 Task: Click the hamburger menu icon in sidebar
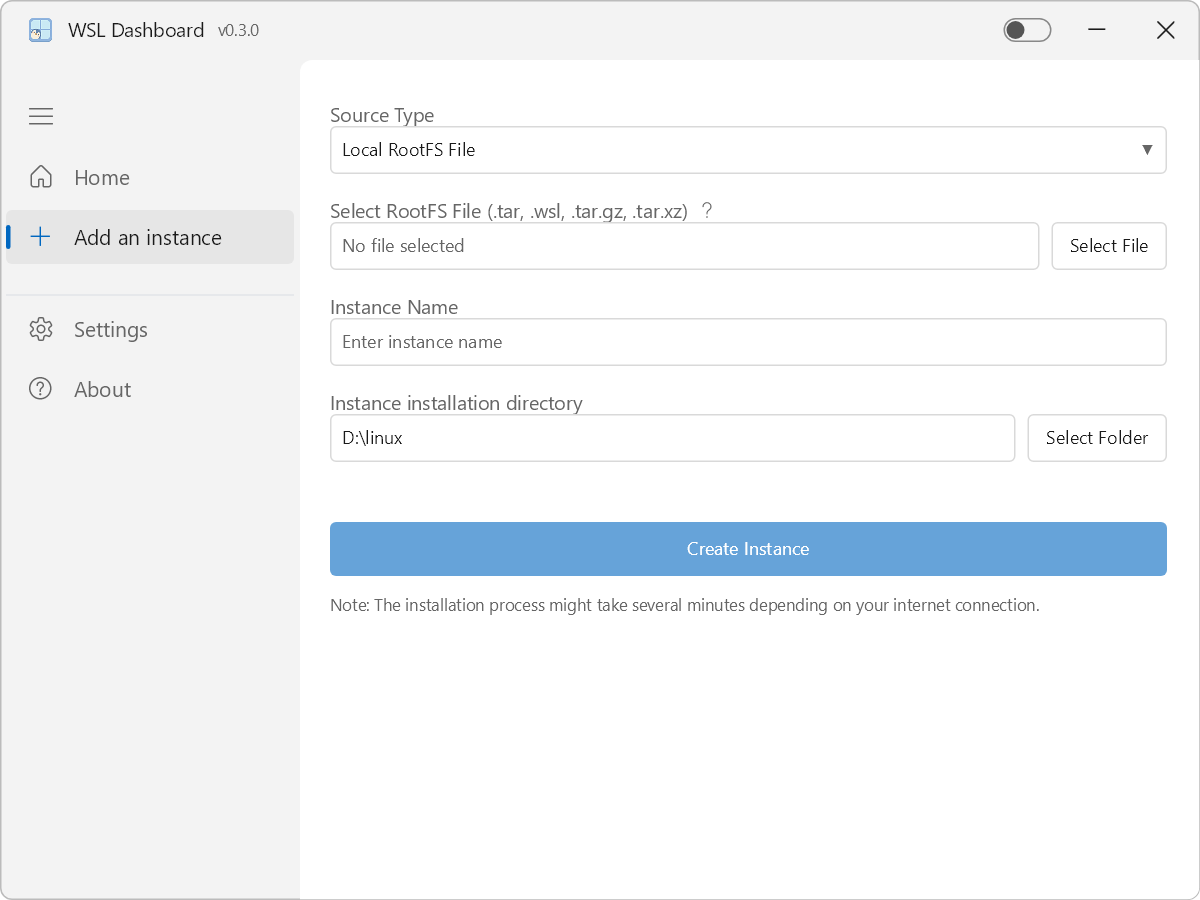click(x=41, y=117)
